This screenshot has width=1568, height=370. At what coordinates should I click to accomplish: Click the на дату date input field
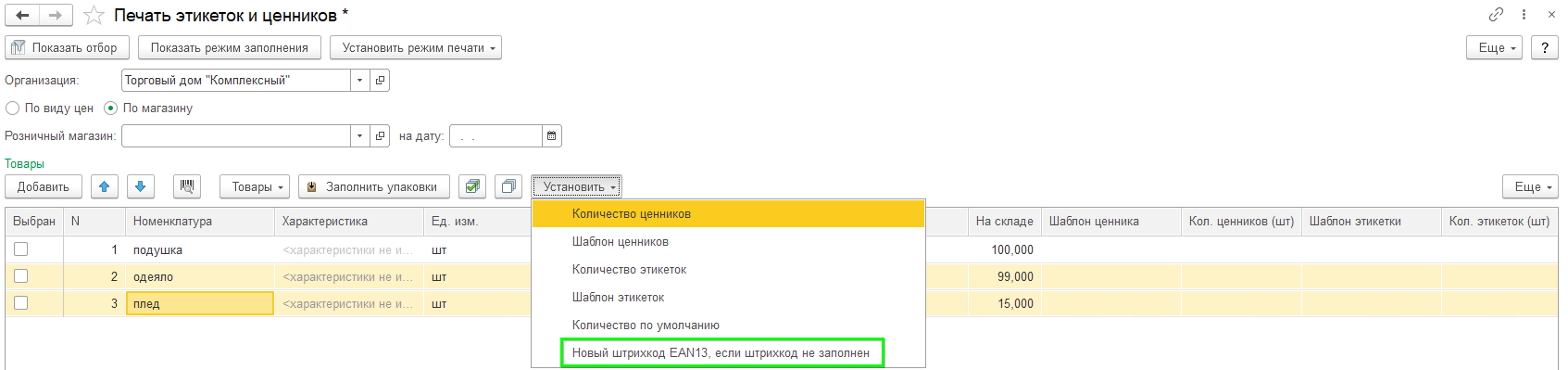point(496,136)
